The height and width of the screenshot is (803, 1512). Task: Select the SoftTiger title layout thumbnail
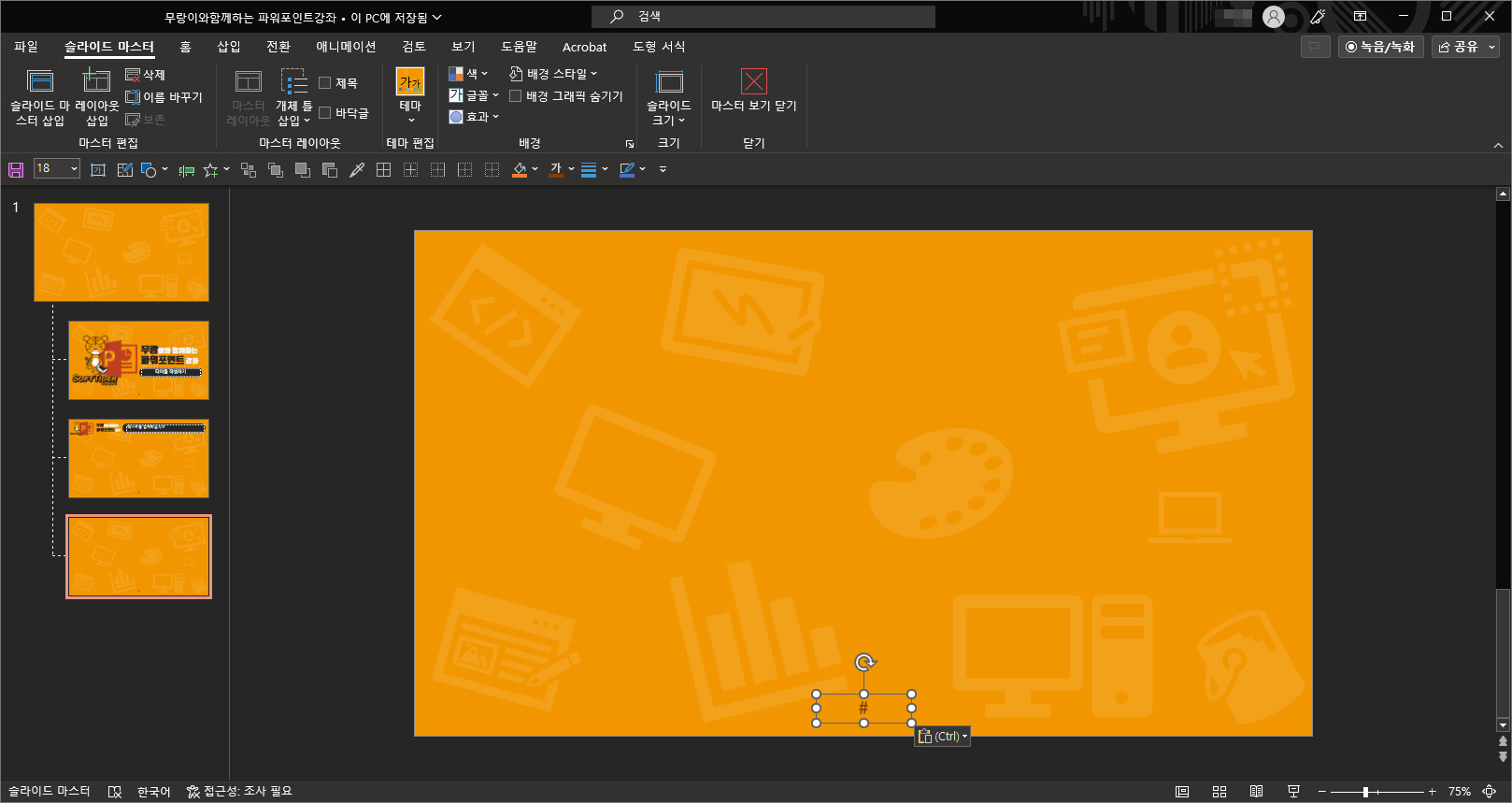[x=138, y=361]
